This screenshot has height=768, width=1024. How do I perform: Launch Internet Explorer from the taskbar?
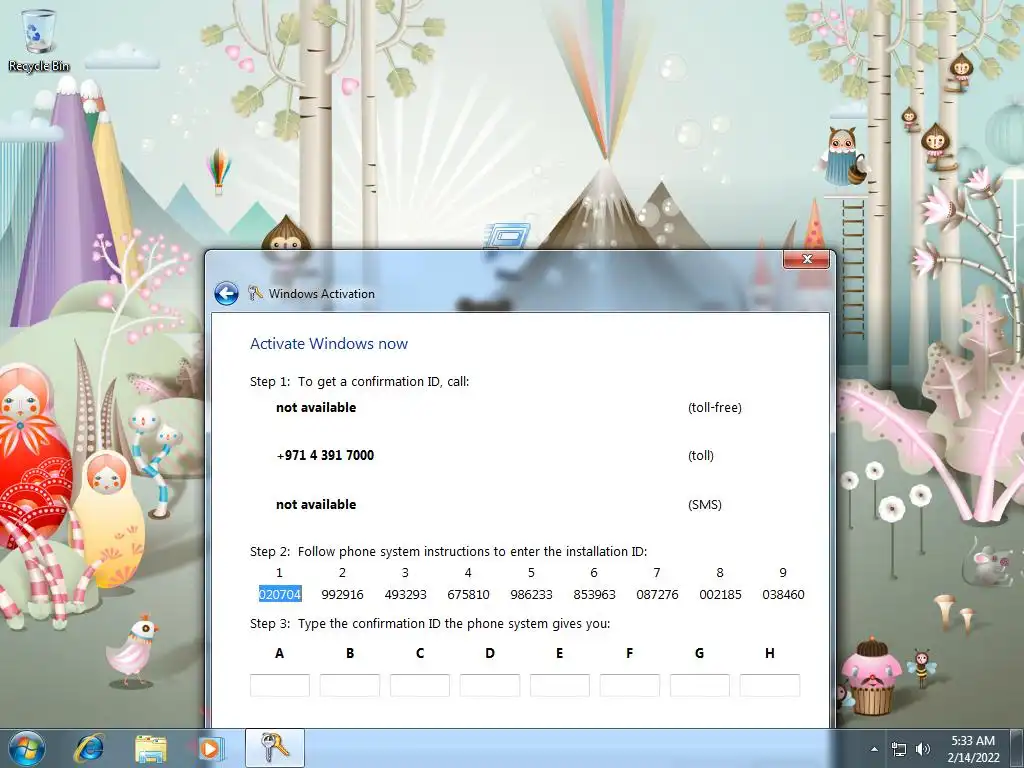(89, 748)
